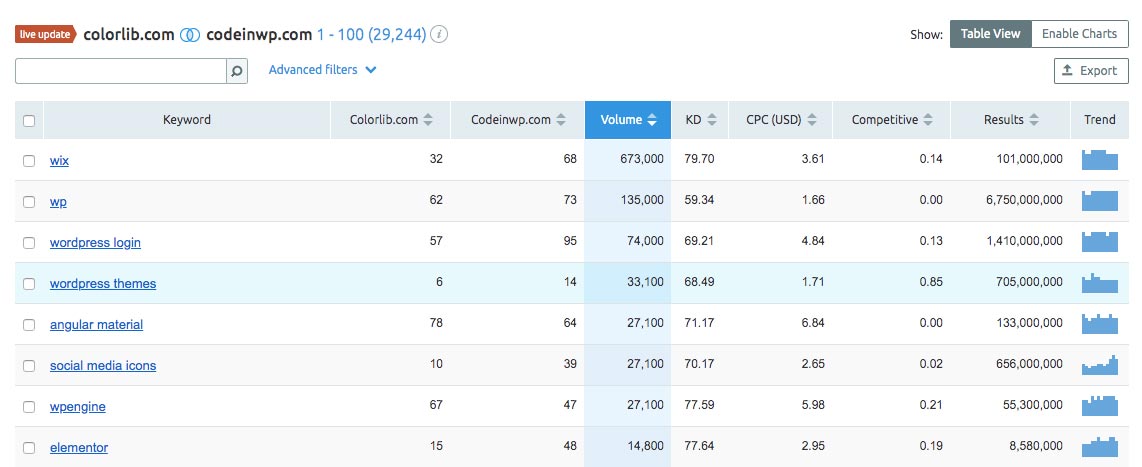Open the wix keyword link
Image resolution: width=1142 pixels, height=467 pixels.
[59, 160]
